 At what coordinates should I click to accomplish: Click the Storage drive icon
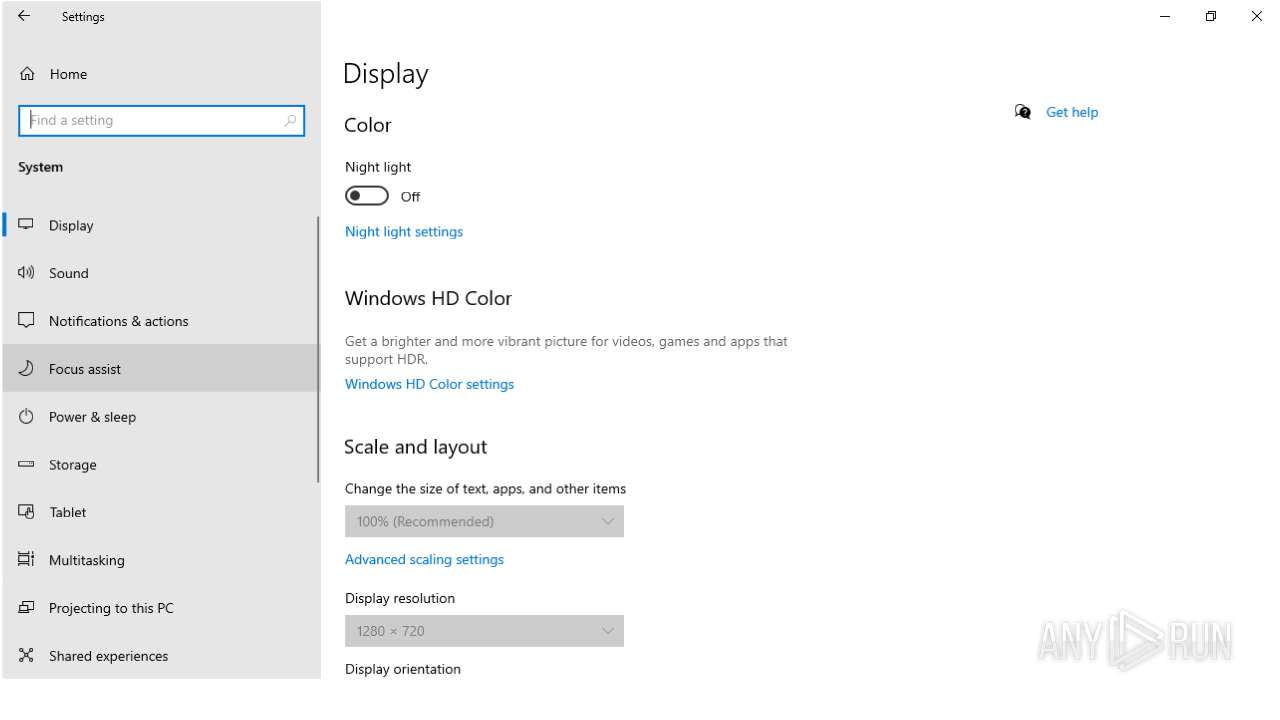point(26,464)
